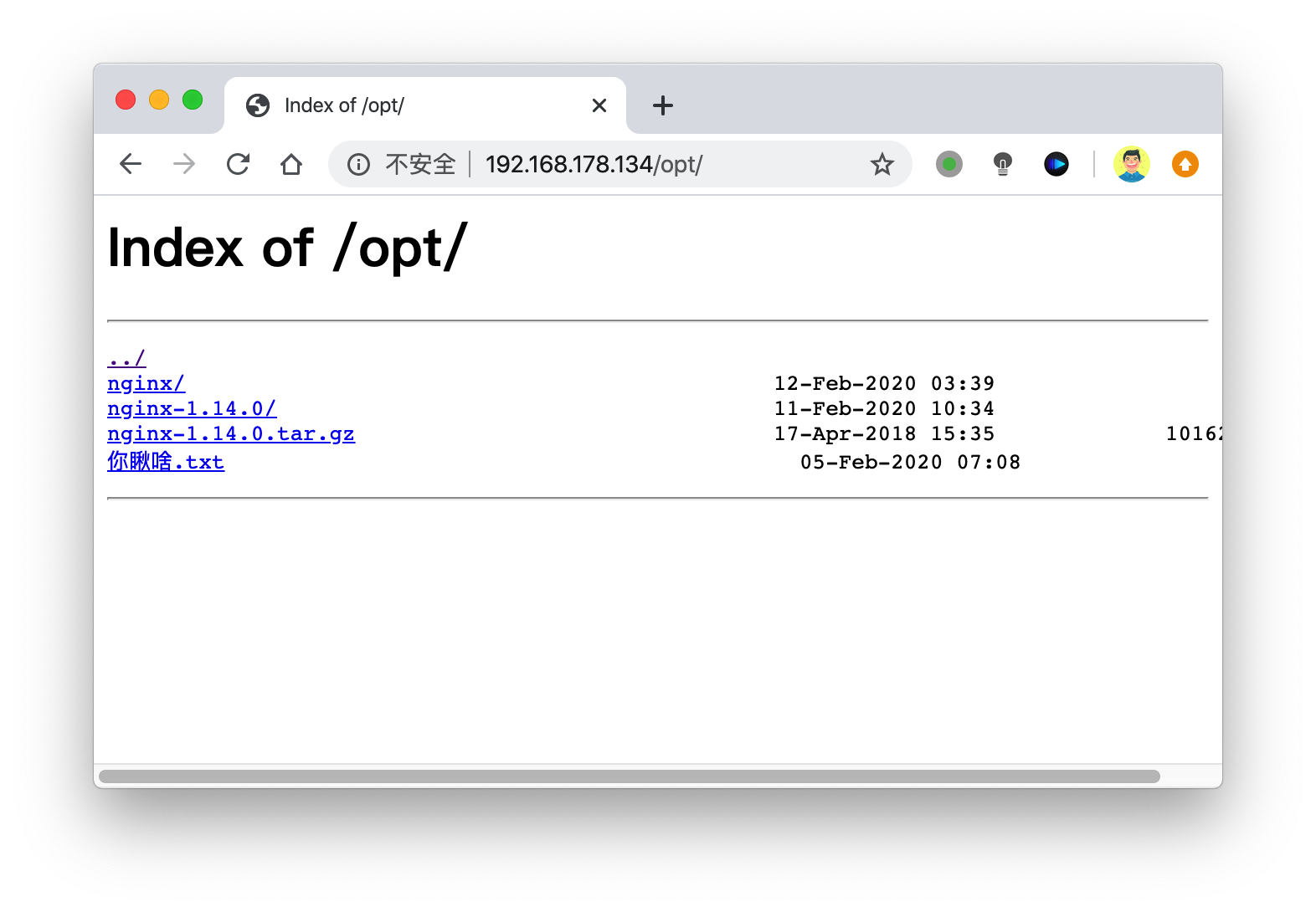Select the Index of /opt/ tab
The height and width of the screenshot is (912, 1316).
[425, 105]
